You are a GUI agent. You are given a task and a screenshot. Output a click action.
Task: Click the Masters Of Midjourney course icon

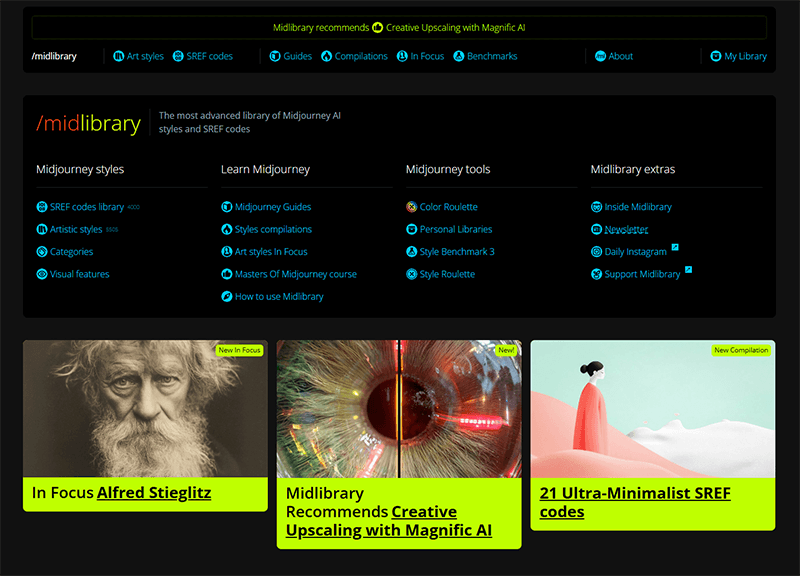[x=227, y=274]
